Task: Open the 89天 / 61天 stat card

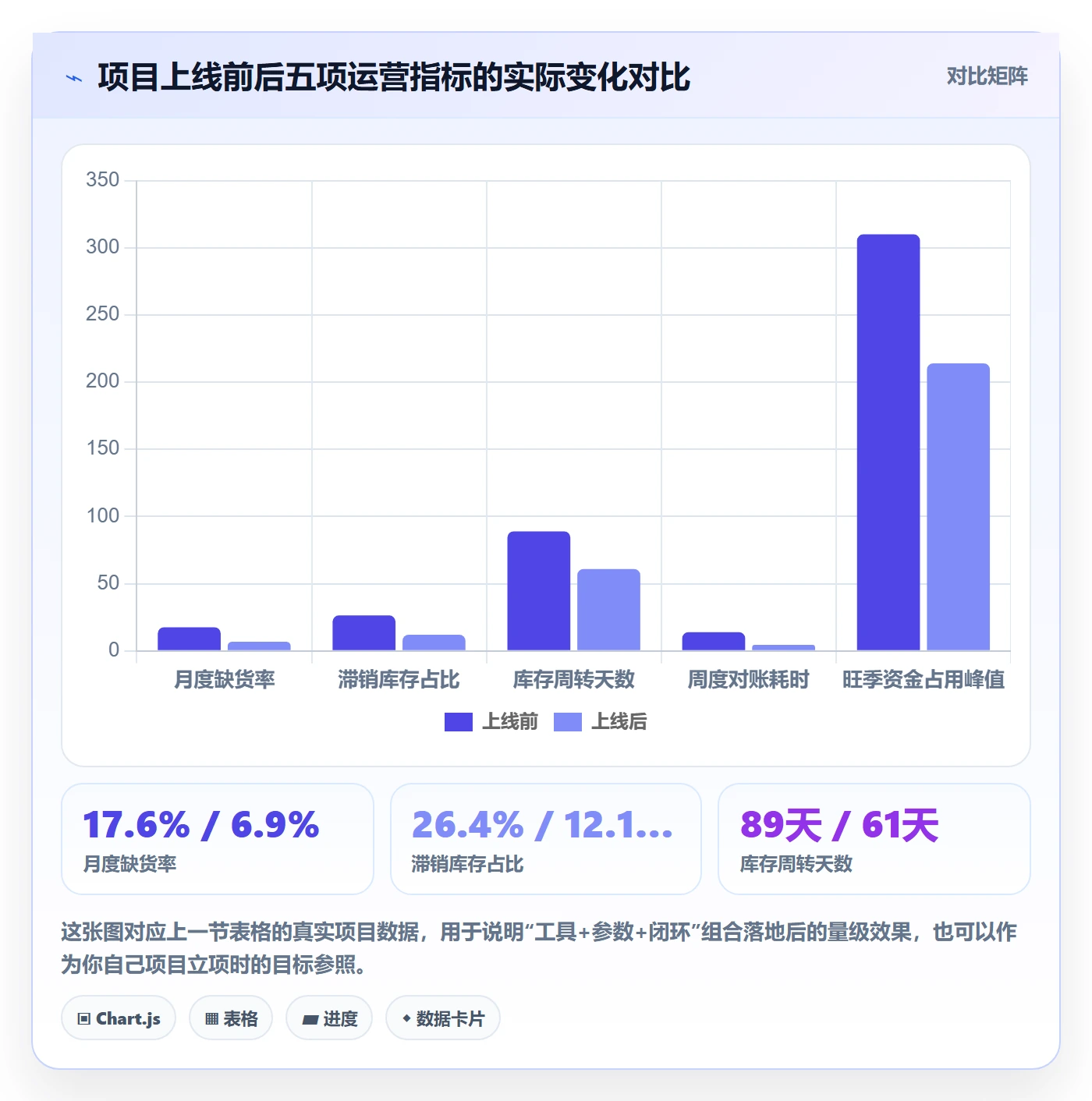Action: pos(874,839)
